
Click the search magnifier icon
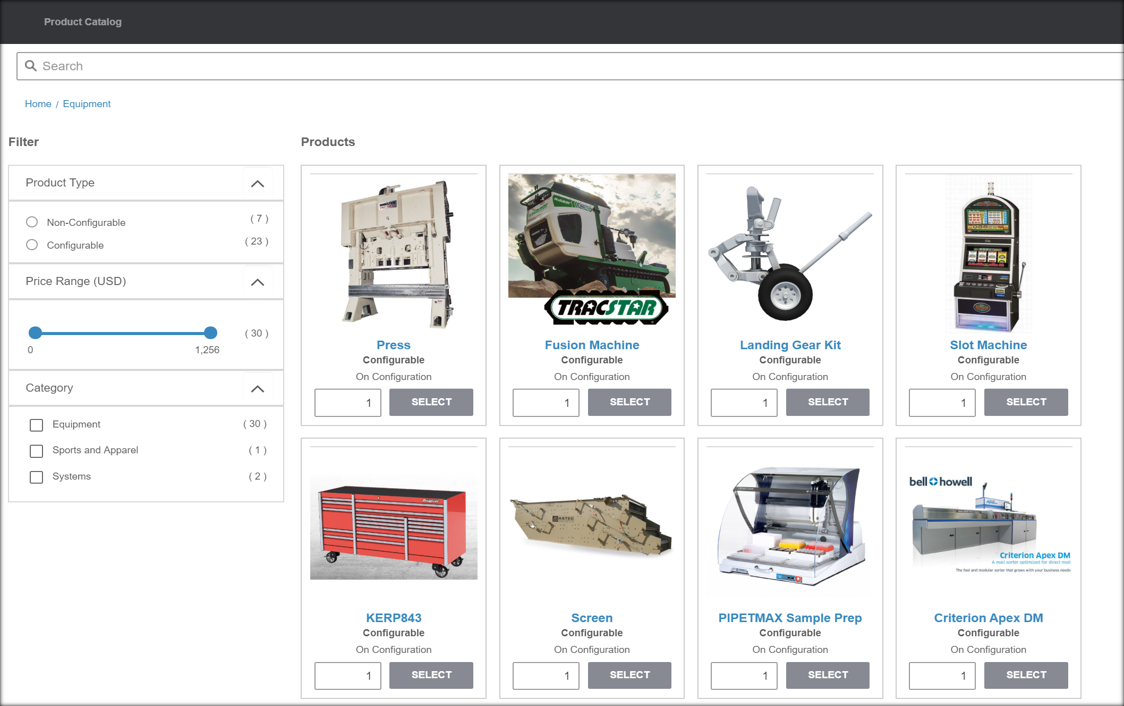point(31,66)
